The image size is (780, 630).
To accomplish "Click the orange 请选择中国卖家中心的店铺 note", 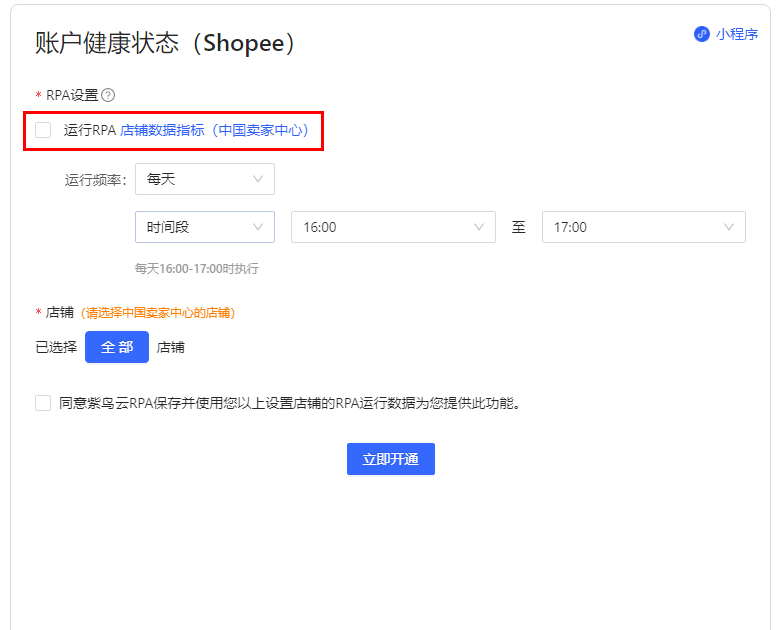I will pyautogui.click(x=158, y=313).
